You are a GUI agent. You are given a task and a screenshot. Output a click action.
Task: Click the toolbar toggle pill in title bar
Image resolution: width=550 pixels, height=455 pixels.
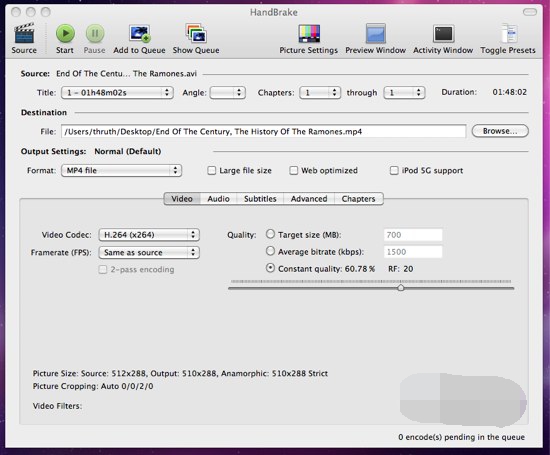(x=530, y=12)
